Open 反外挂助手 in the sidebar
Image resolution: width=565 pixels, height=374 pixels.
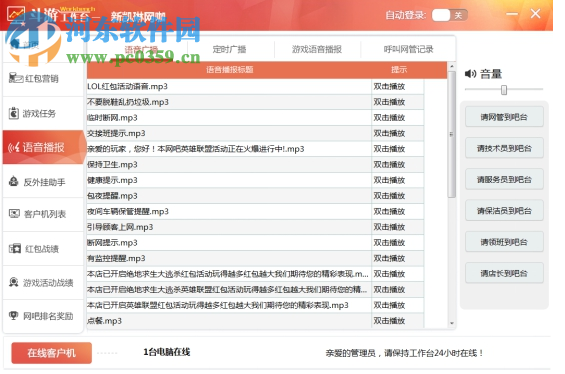coord(43,182)
